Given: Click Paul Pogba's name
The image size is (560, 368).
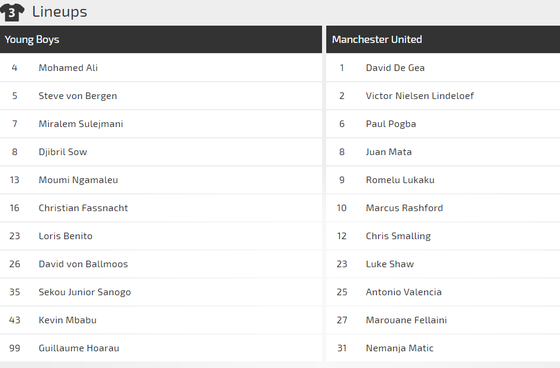Looking at the screenshot, I should tap(391, 124).
